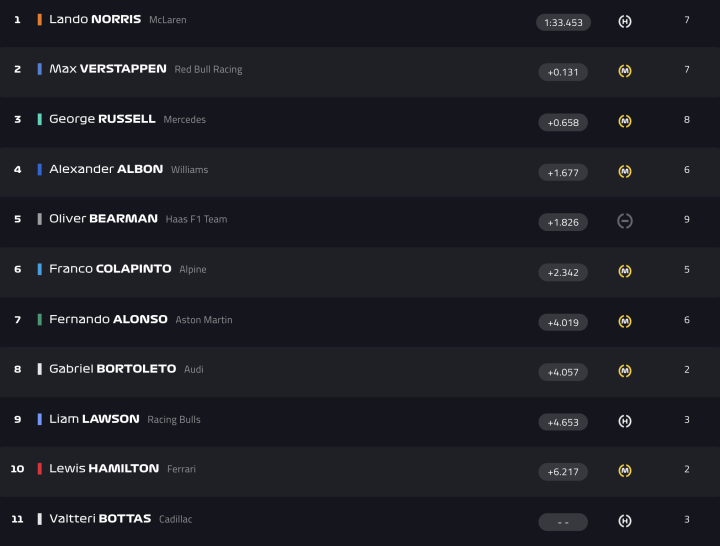720x546 pixels.
Task: Click the empty time pill for Bottas
Action: [563, 522]
